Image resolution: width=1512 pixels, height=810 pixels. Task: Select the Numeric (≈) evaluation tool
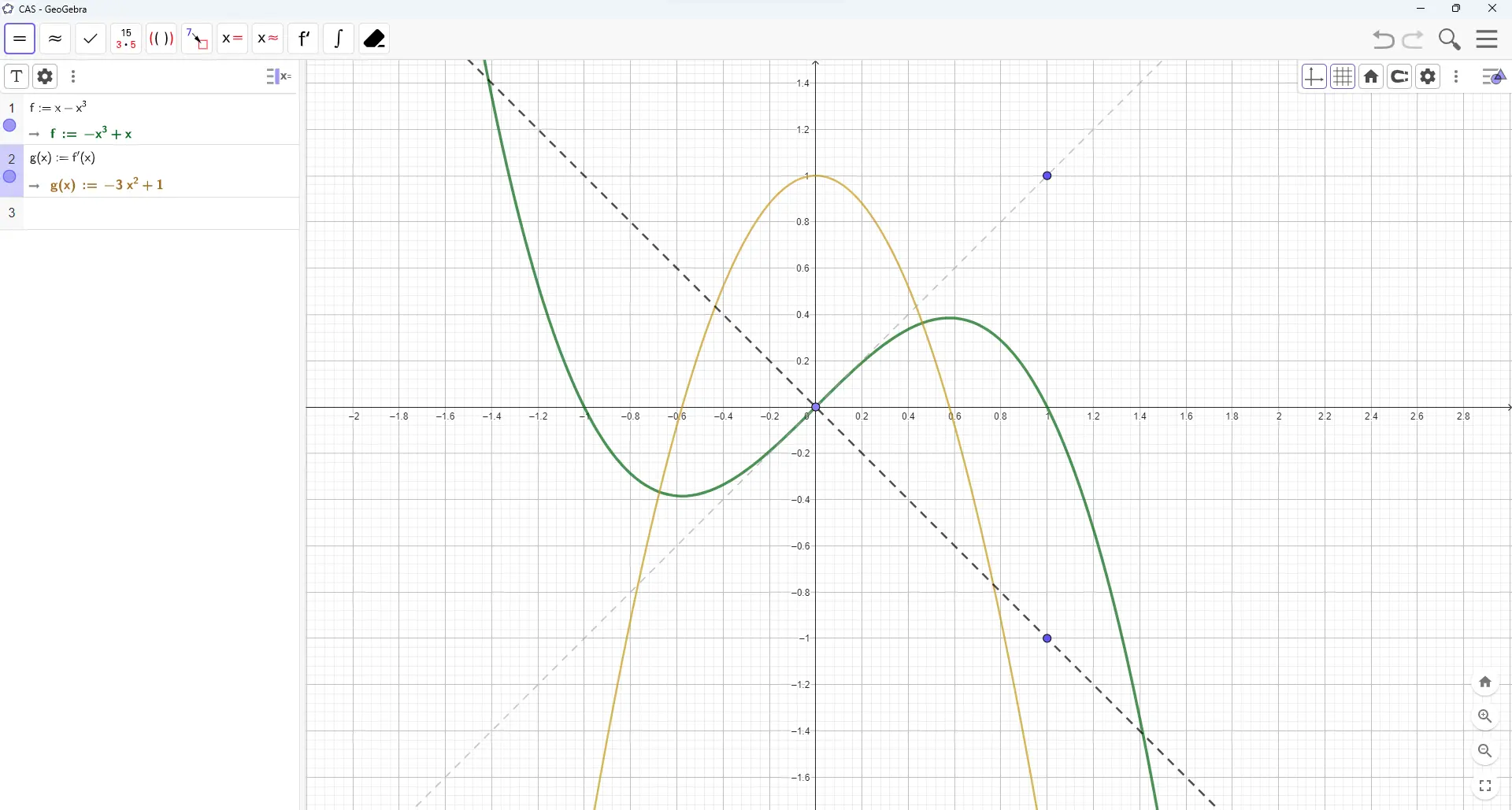click(x=55, y=39)
